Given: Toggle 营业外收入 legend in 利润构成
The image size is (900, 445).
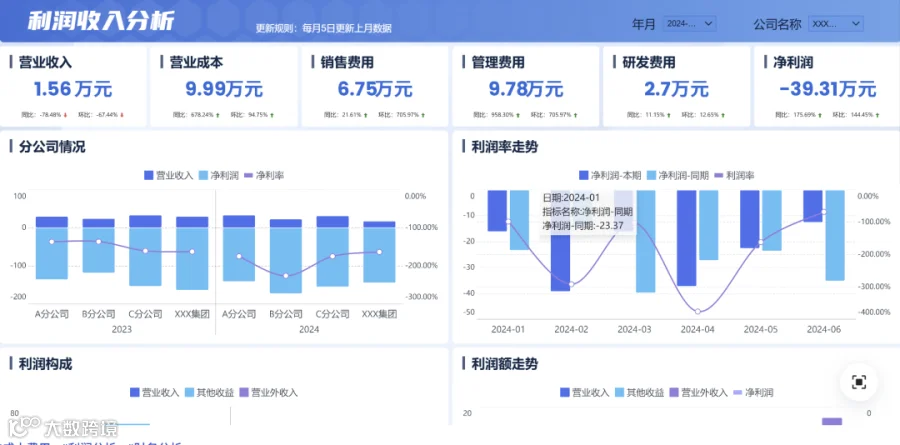Looking at the screenshot, I should click(268, 393).
